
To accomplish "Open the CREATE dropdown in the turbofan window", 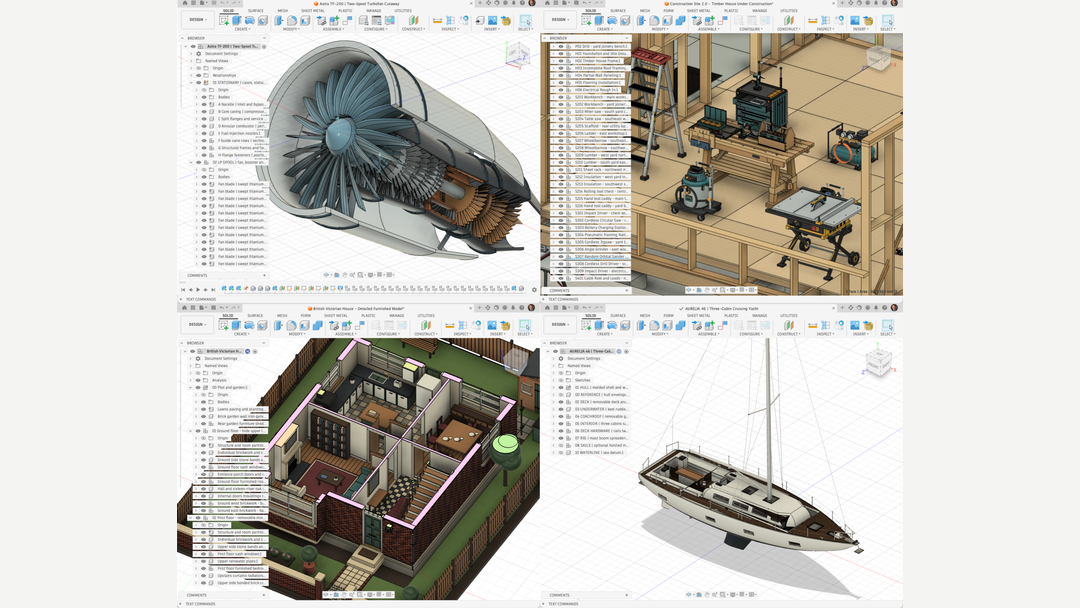I will tap(241, 29).
